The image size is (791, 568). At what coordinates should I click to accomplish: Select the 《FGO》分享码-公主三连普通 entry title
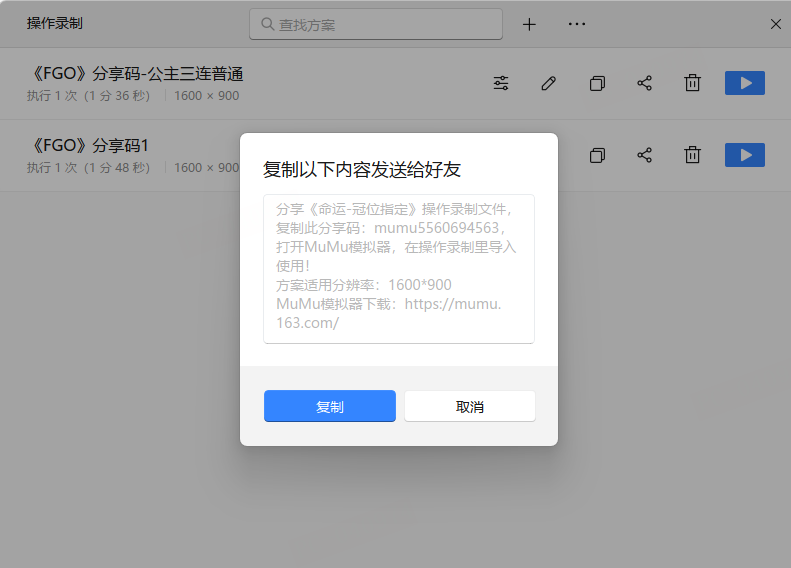(136, 73)
